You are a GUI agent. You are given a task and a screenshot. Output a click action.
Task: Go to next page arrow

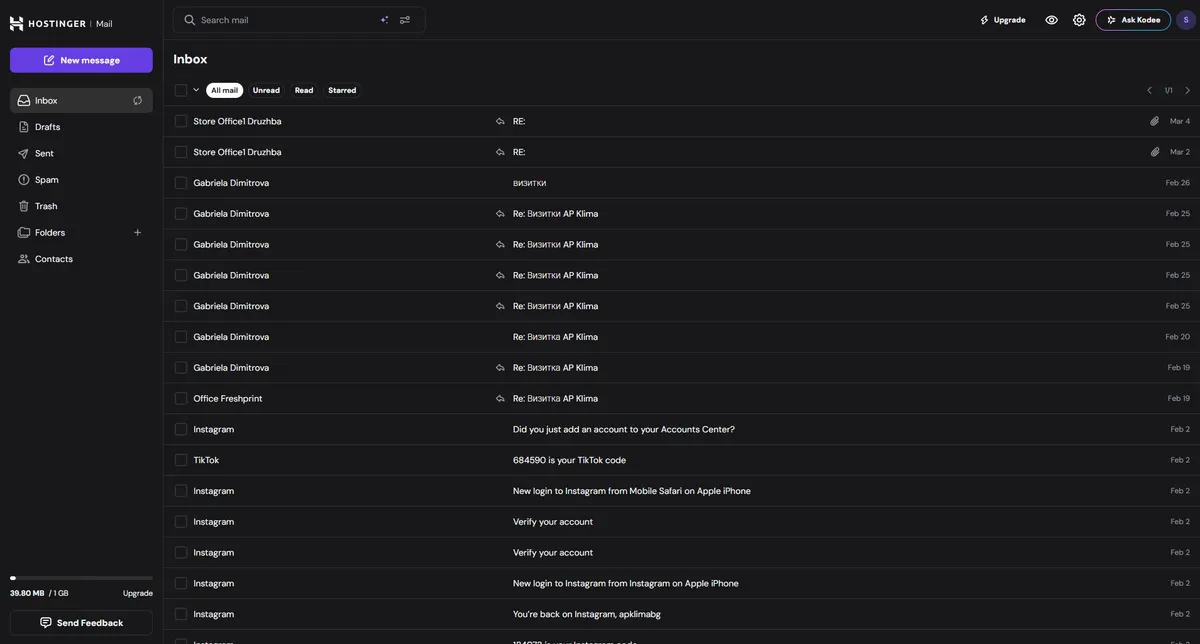coord(1187,91)
